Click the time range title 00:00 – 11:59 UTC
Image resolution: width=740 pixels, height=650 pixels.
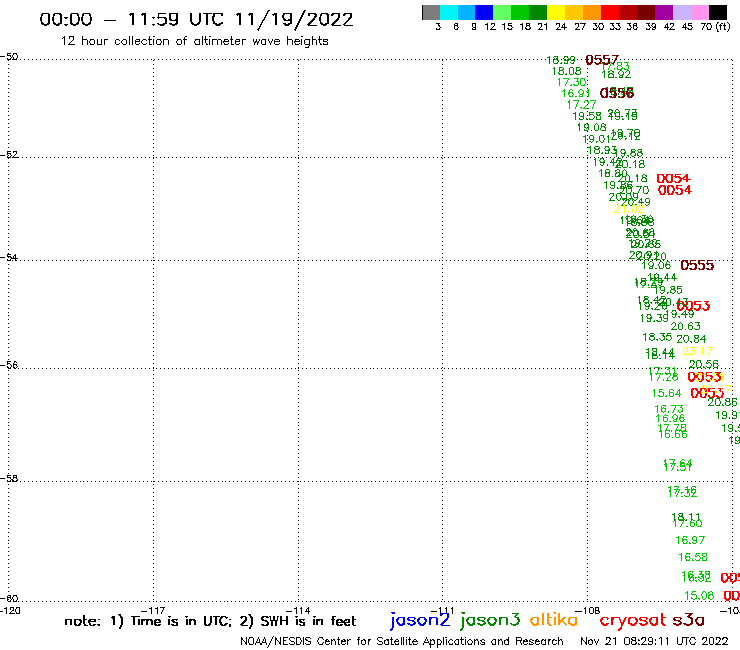coord(196,19)
